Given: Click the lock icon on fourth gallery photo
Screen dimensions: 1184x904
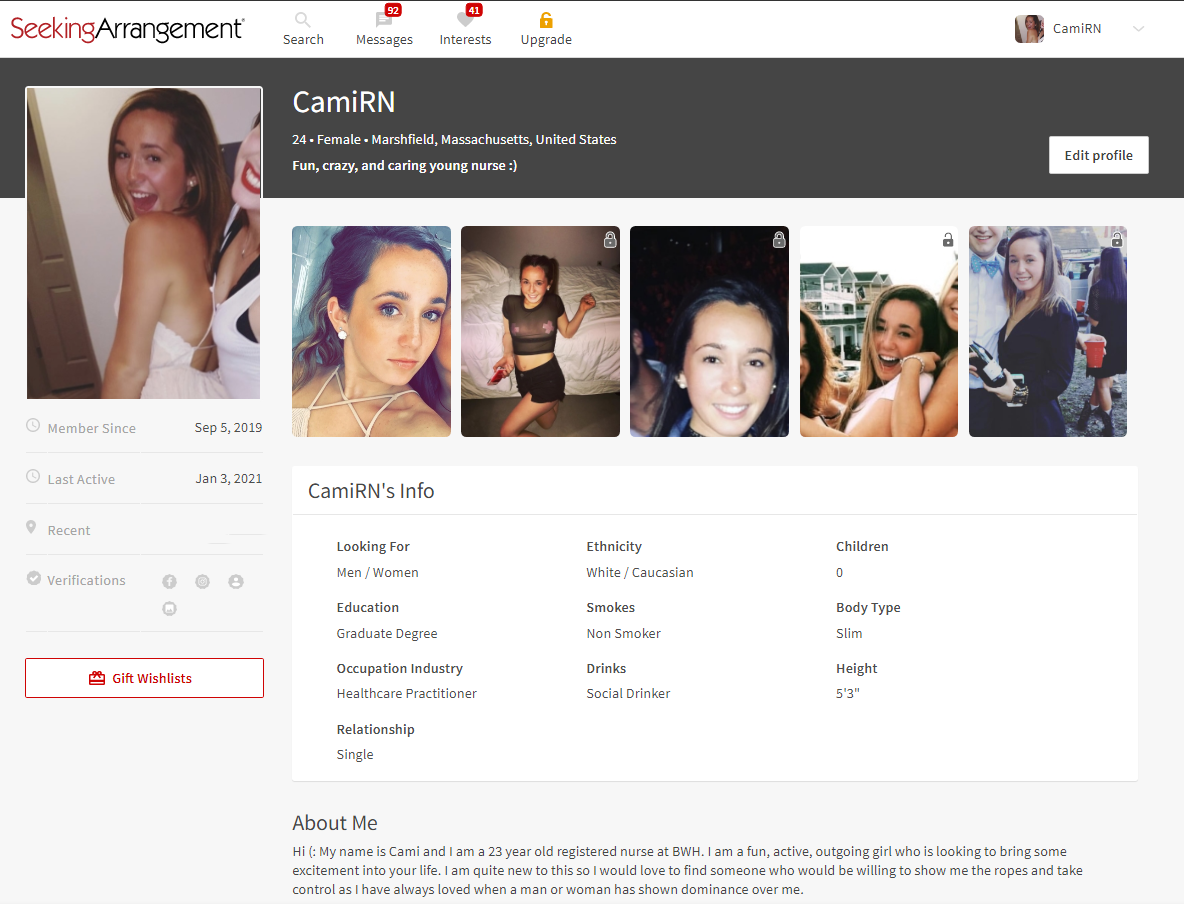Looking at the screenshot, I should 948,239.
